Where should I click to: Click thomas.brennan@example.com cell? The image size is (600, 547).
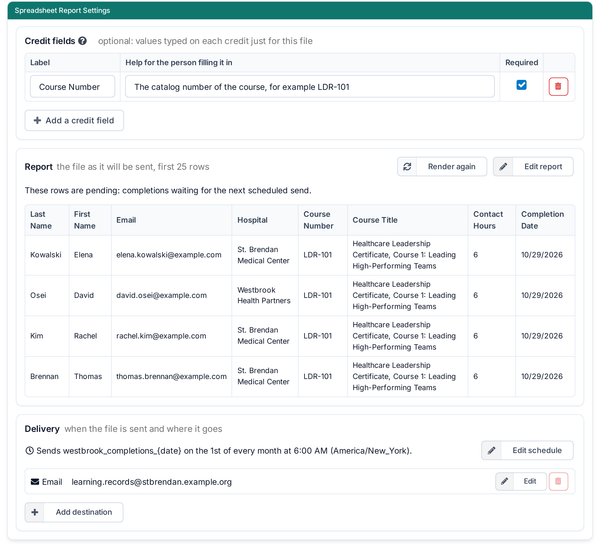(171, 377)
